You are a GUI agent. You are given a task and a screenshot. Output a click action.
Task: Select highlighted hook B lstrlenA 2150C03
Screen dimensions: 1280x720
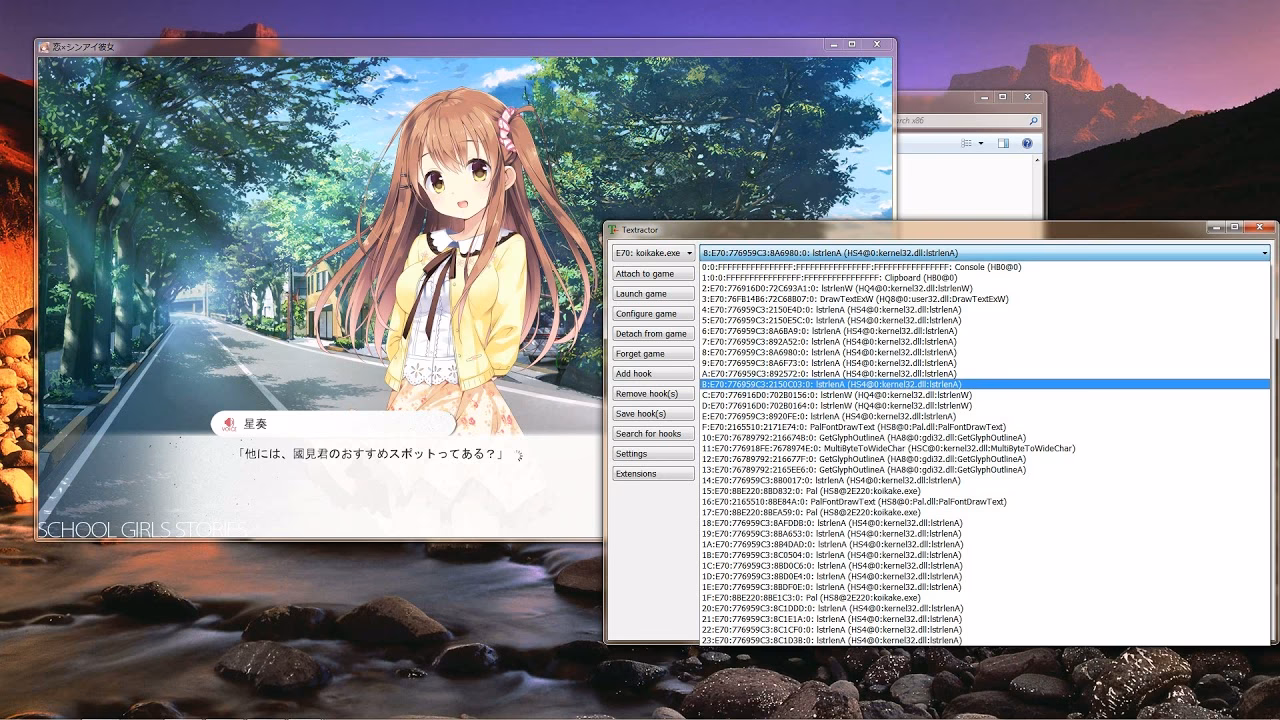985,384
